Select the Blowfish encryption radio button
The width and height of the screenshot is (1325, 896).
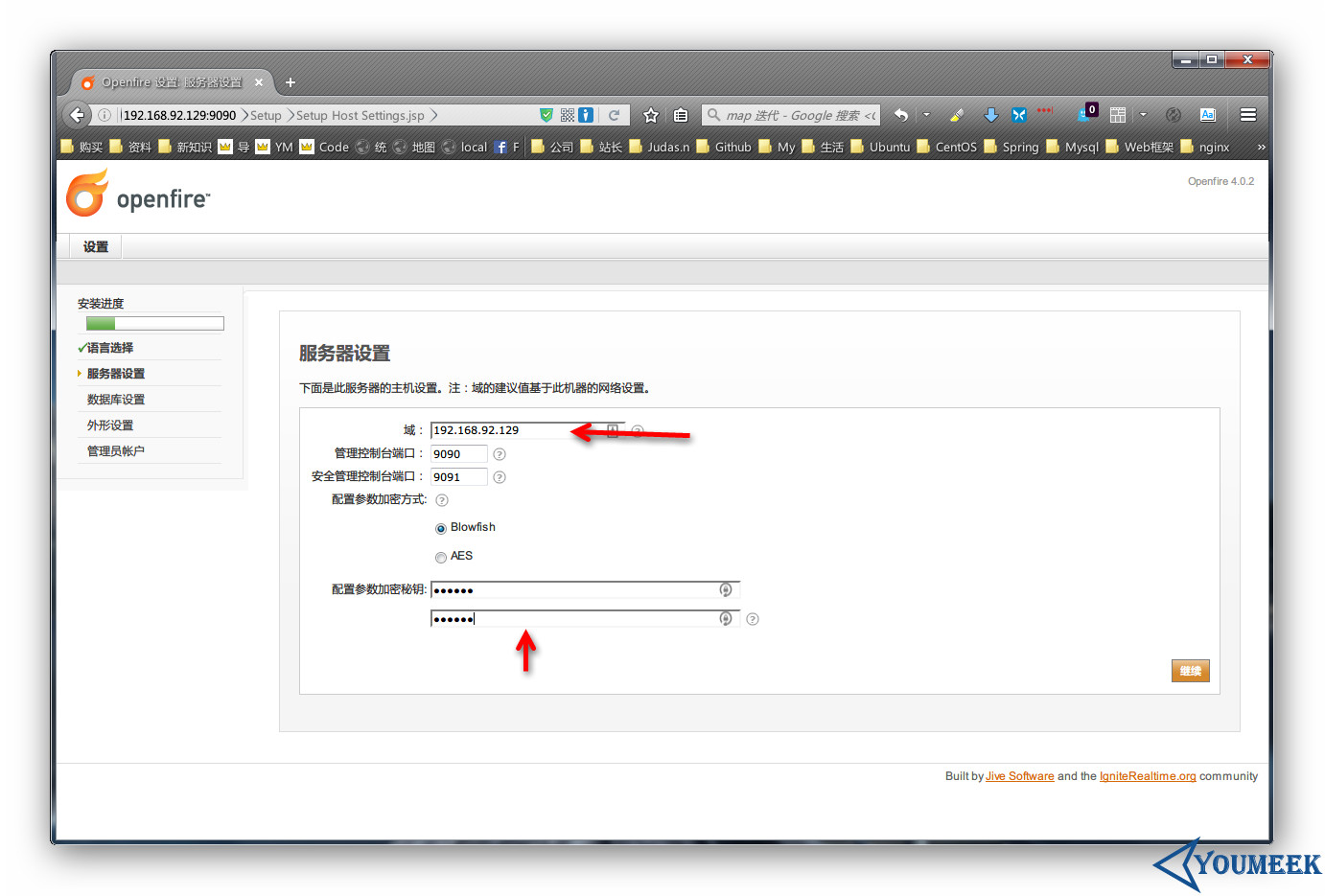pyautogui.click(x=441, y=528)
